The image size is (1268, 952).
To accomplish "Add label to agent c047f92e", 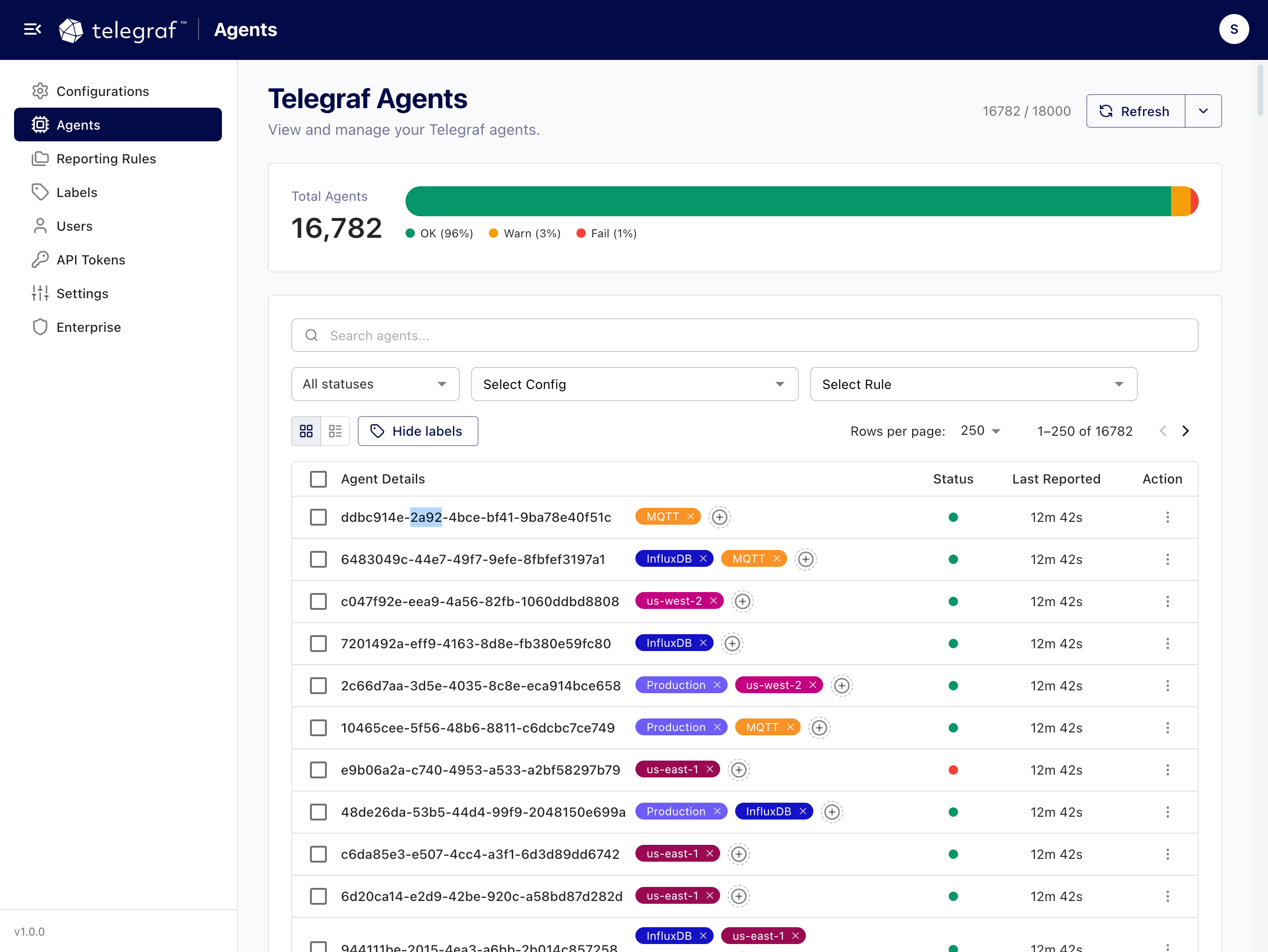I will [x=742, y=601].
